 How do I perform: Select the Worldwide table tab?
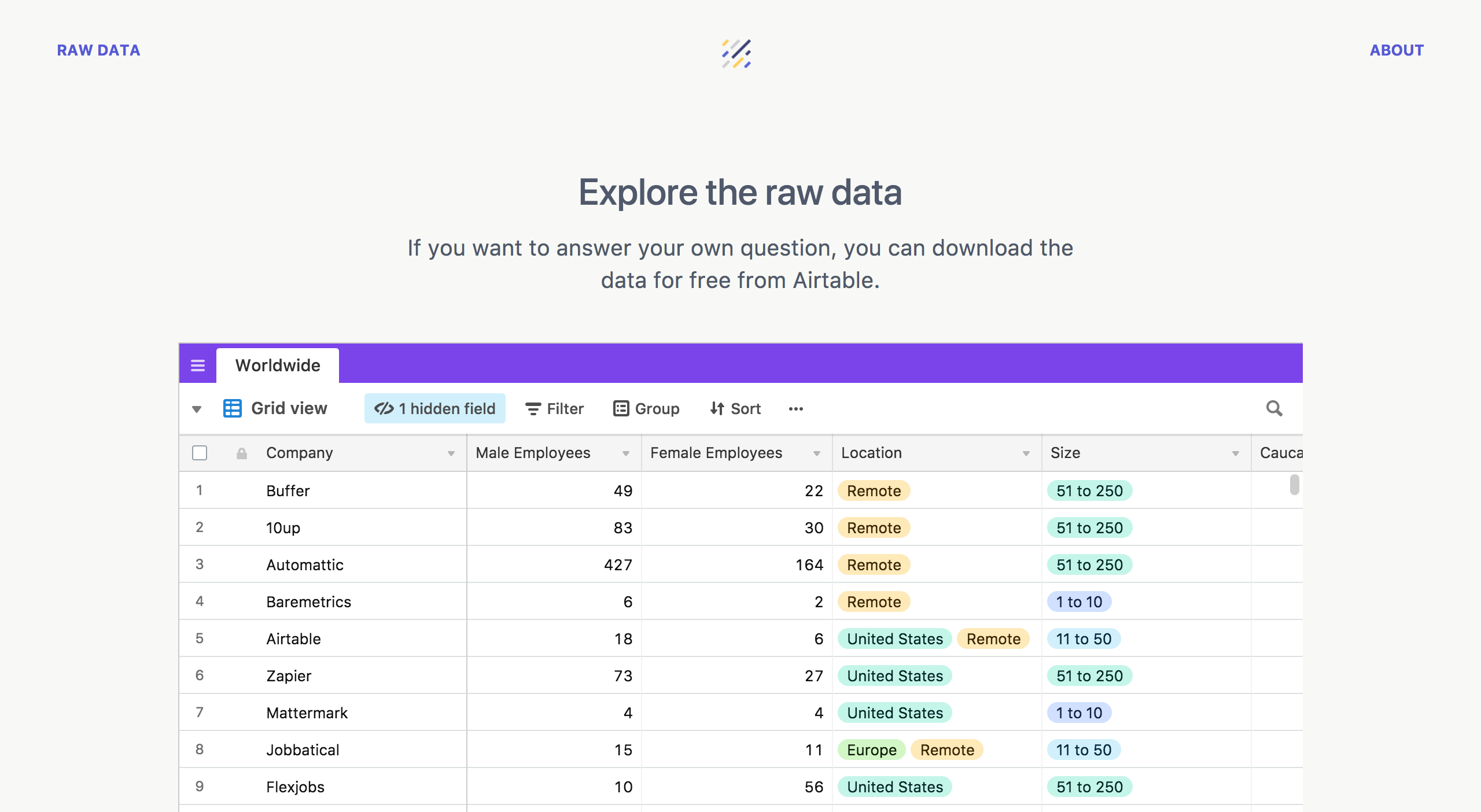click(x=278, y=366)
